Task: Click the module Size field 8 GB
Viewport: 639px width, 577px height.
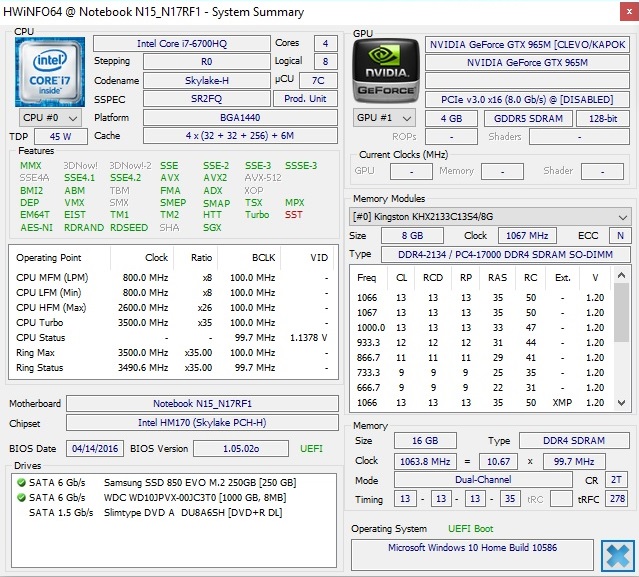Action: pyautogui.click(x=412, y=236)
